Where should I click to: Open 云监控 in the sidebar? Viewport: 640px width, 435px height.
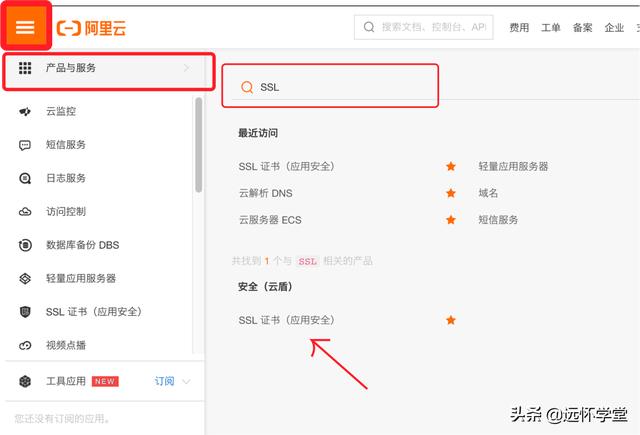click(61, 111)
